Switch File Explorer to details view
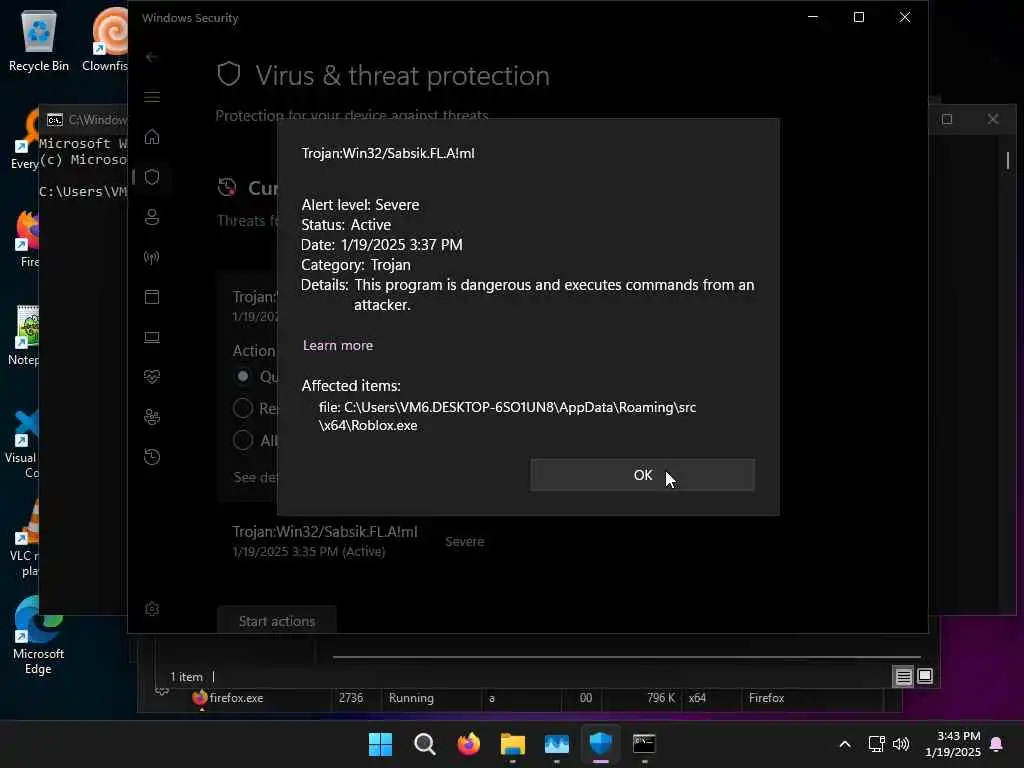 (x=903, y=677)
